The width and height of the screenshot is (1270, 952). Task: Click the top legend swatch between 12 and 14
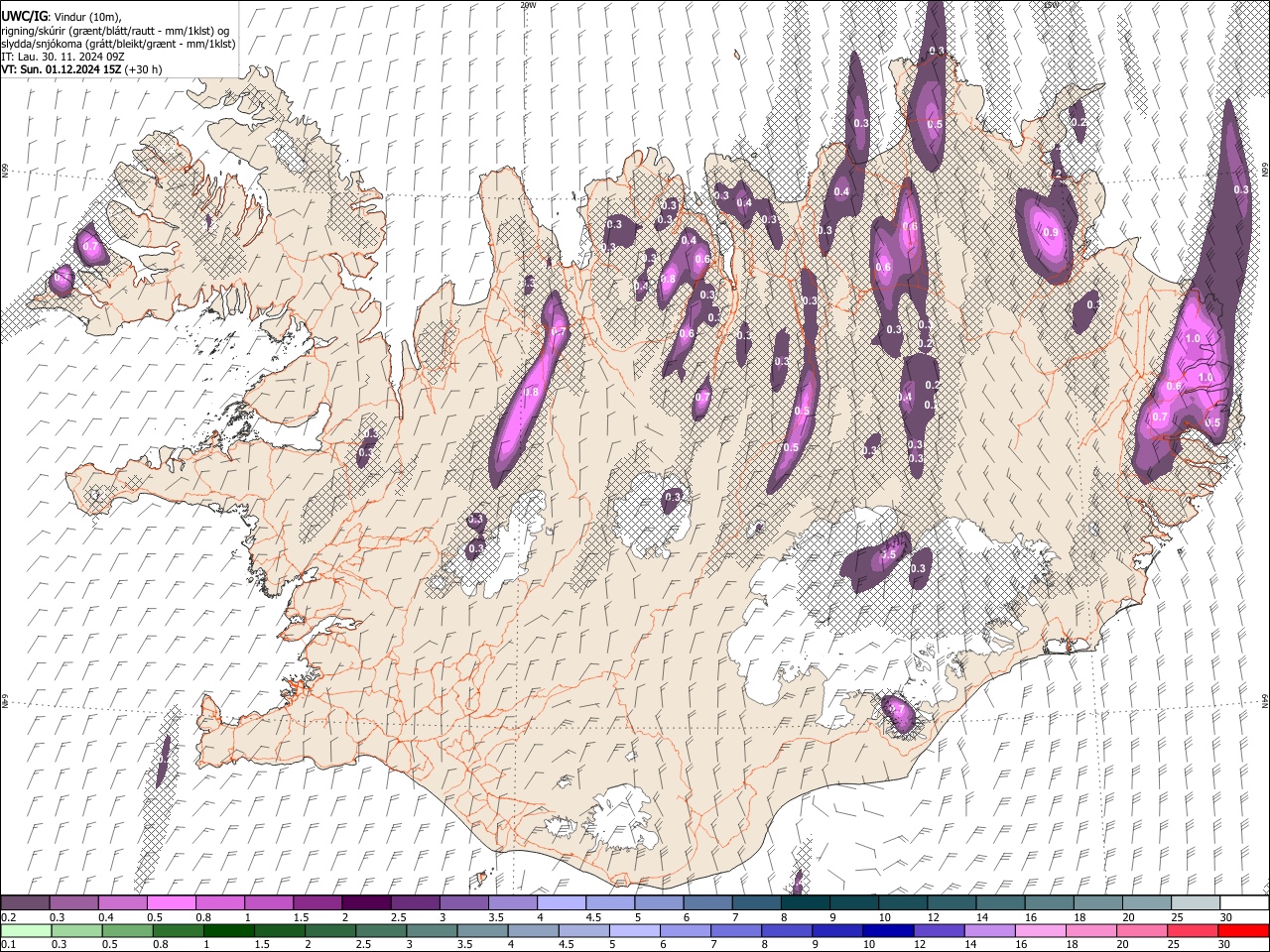pos(952,902)
